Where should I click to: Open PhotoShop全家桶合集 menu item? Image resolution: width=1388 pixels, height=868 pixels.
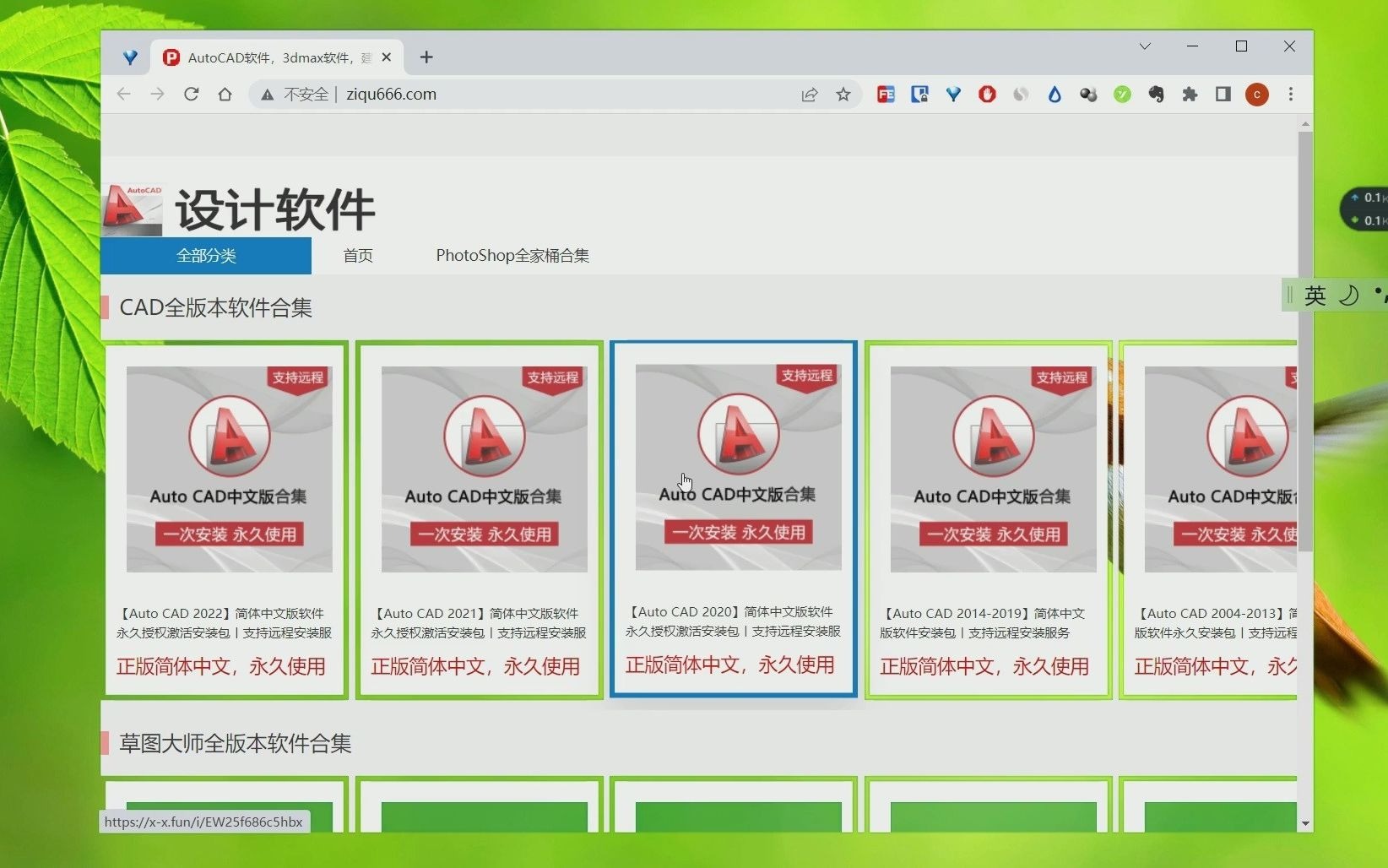pos(512,256)
